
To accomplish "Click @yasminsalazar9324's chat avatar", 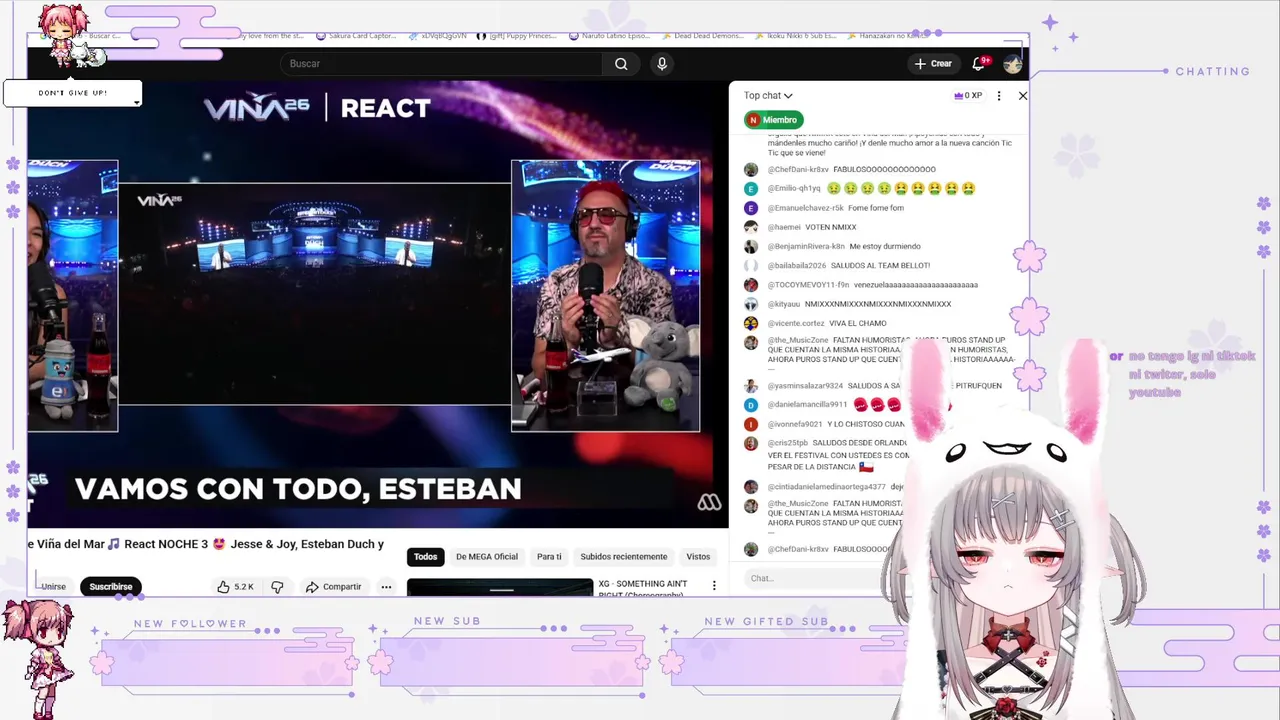I will coord(751,386).
